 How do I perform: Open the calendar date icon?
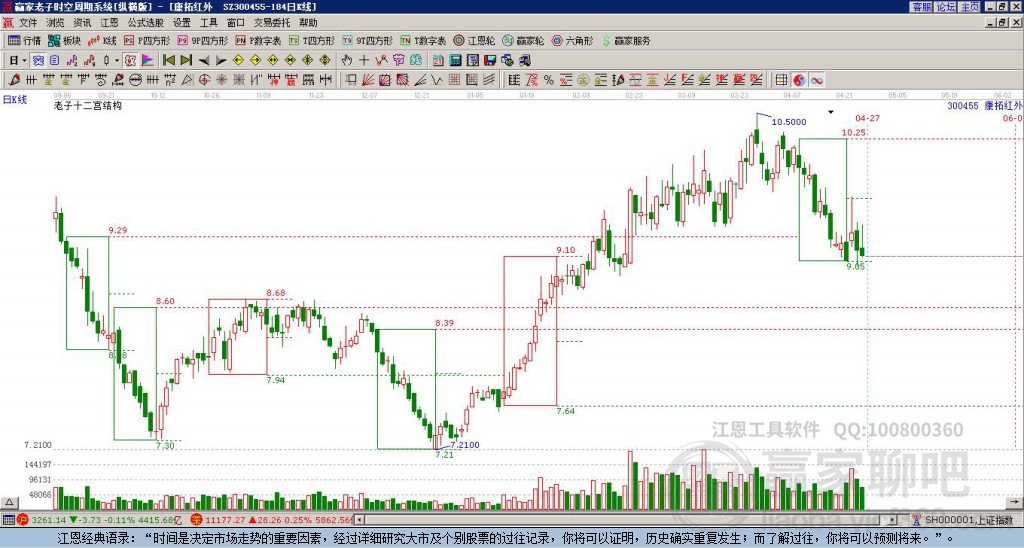click(x=438, y=61)
